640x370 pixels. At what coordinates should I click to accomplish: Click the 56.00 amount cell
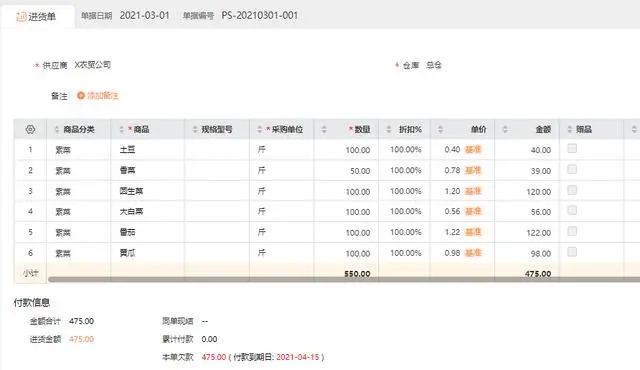click(x=527, y=212)
